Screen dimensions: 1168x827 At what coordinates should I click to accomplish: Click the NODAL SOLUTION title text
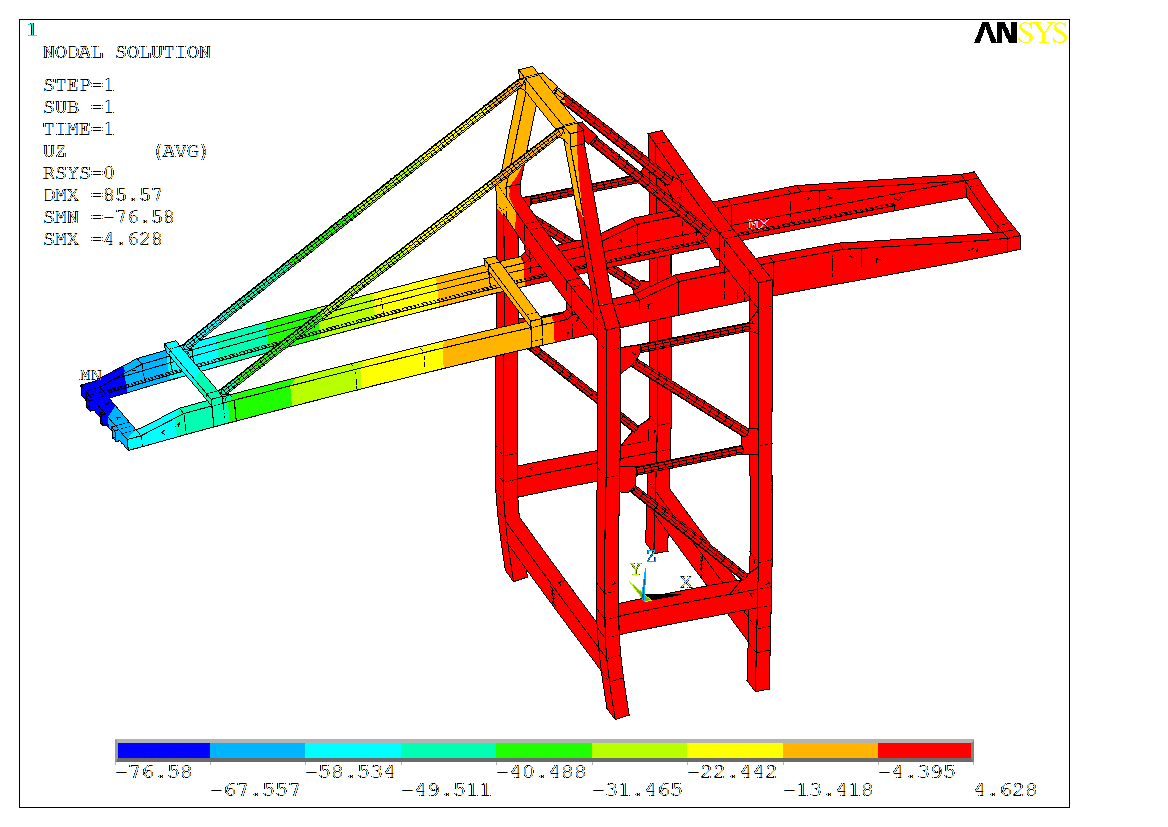pos(127,52)
